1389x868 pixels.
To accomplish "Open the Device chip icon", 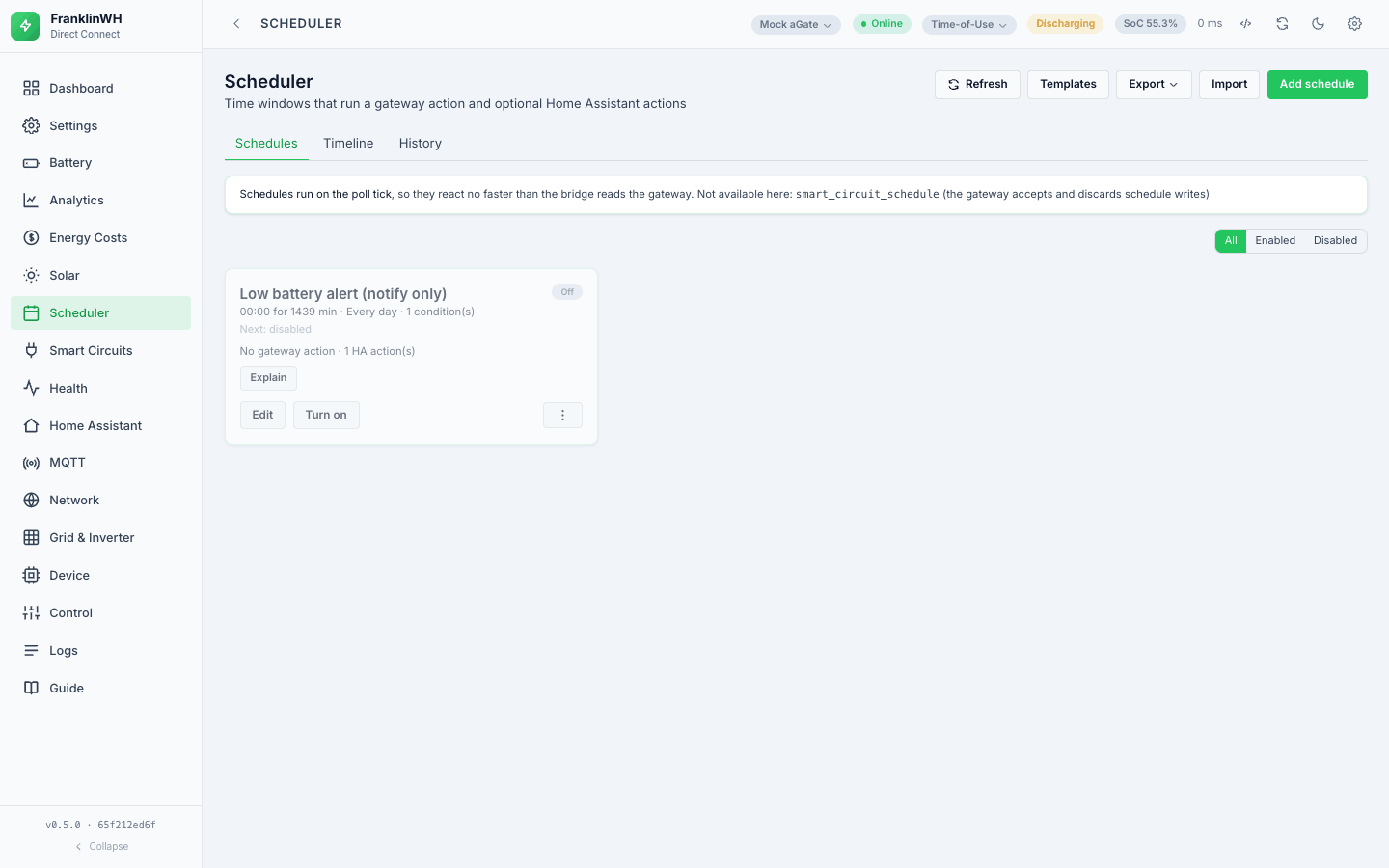I will tap(31, 576).
